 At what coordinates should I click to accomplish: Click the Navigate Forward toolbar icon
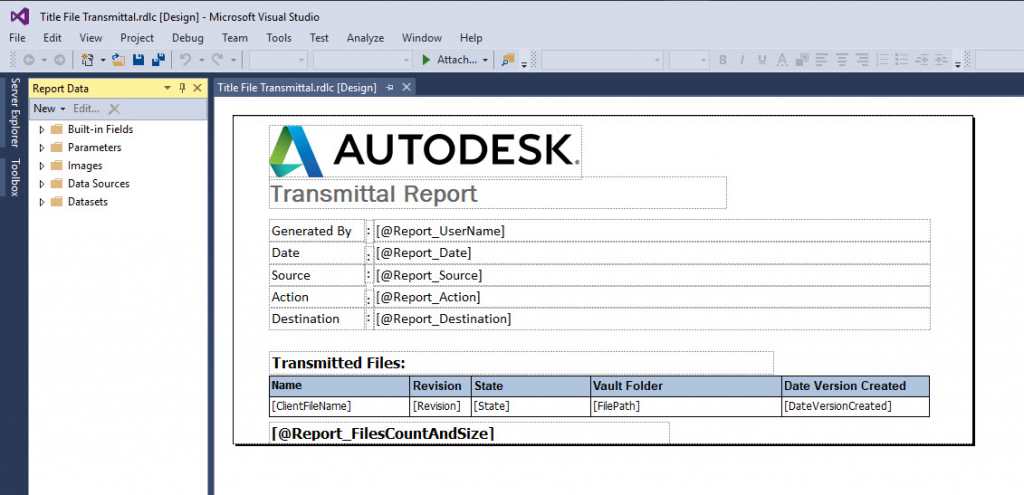[59, 60]
